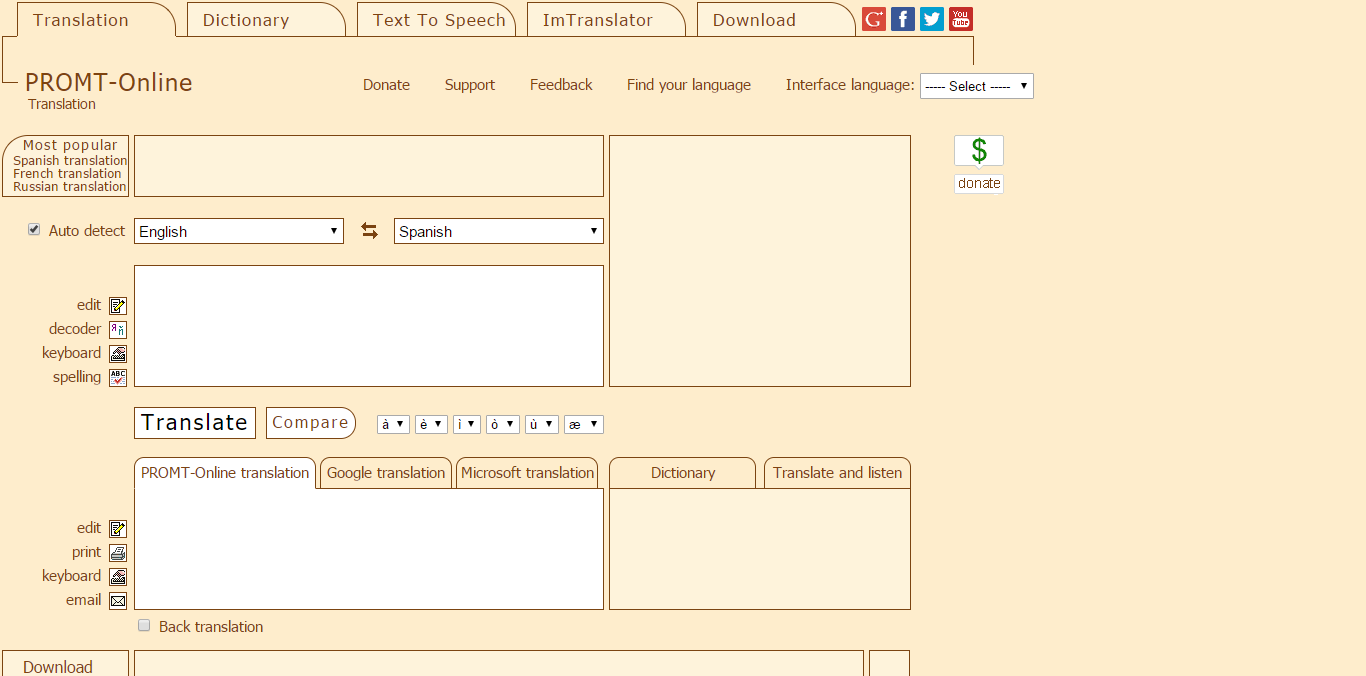Open the Interface language Select dropdown

[x=977, y=86]
